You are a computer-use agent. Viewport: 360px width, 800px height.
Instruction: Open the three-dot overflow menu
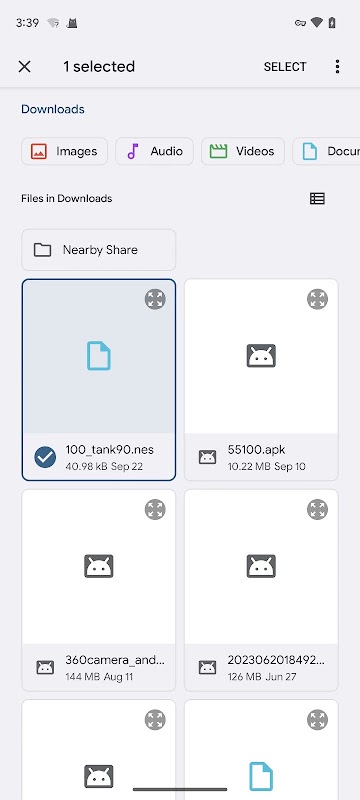pos(337,67)
